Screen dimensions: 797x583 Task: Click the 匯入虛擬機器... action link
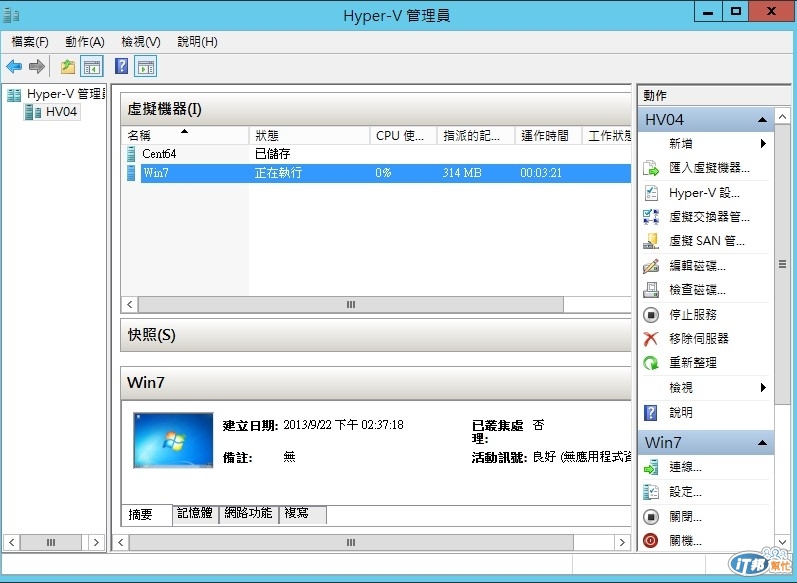point(709,168)
